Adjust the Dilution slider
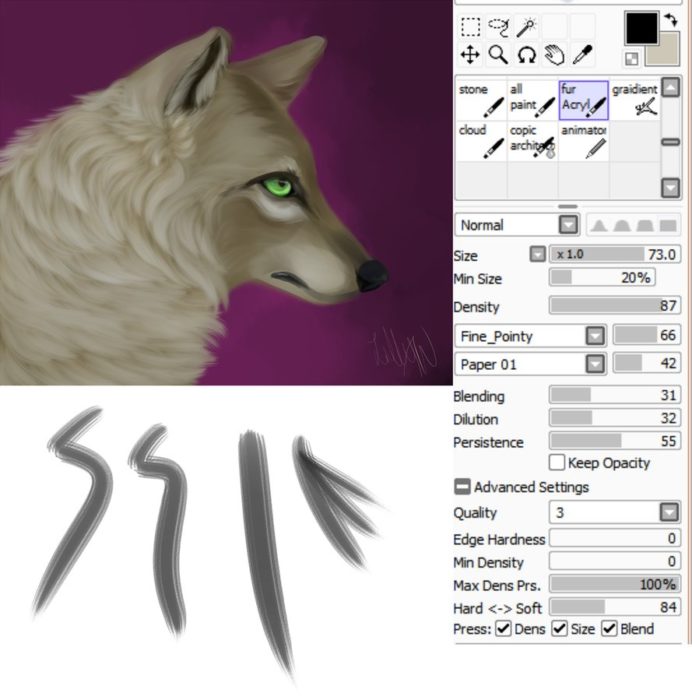 point(615,418)
